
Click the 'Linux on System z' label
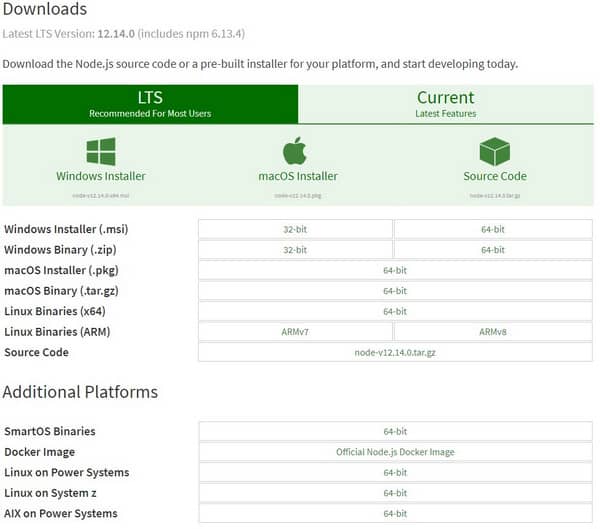(x=50, y=493)
